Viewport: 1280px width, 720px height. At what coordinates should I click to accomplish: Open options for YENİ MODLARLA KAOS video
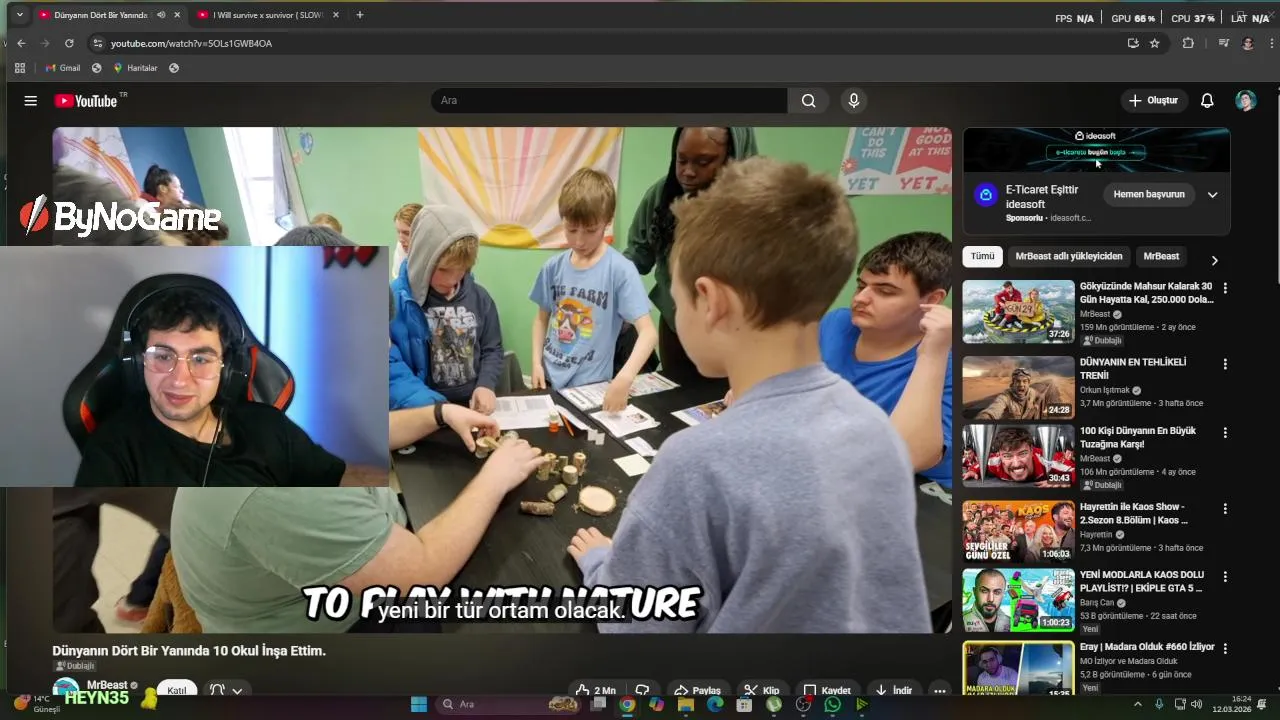[x=1225, y=577]
